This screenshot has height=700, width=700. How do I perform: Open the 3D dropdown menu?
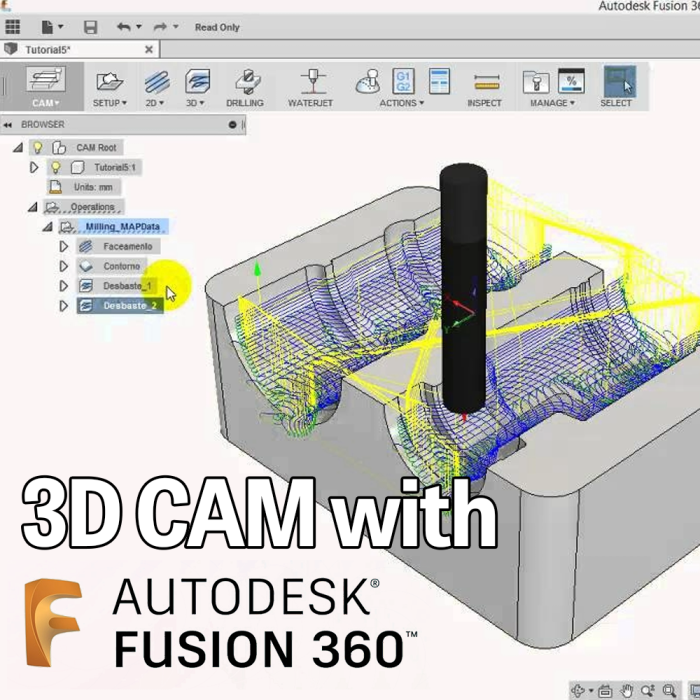(195, 103)
